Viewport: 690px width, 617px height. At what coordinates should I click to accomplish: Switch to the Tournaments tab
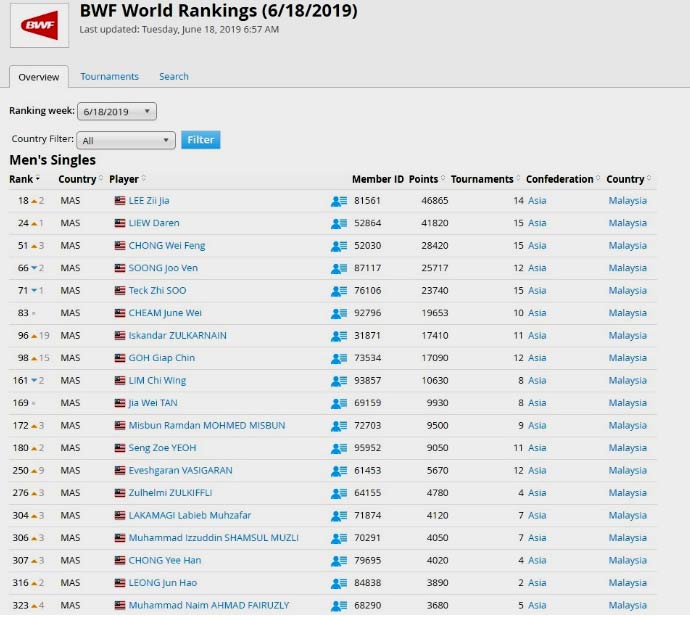pos(110,77)
